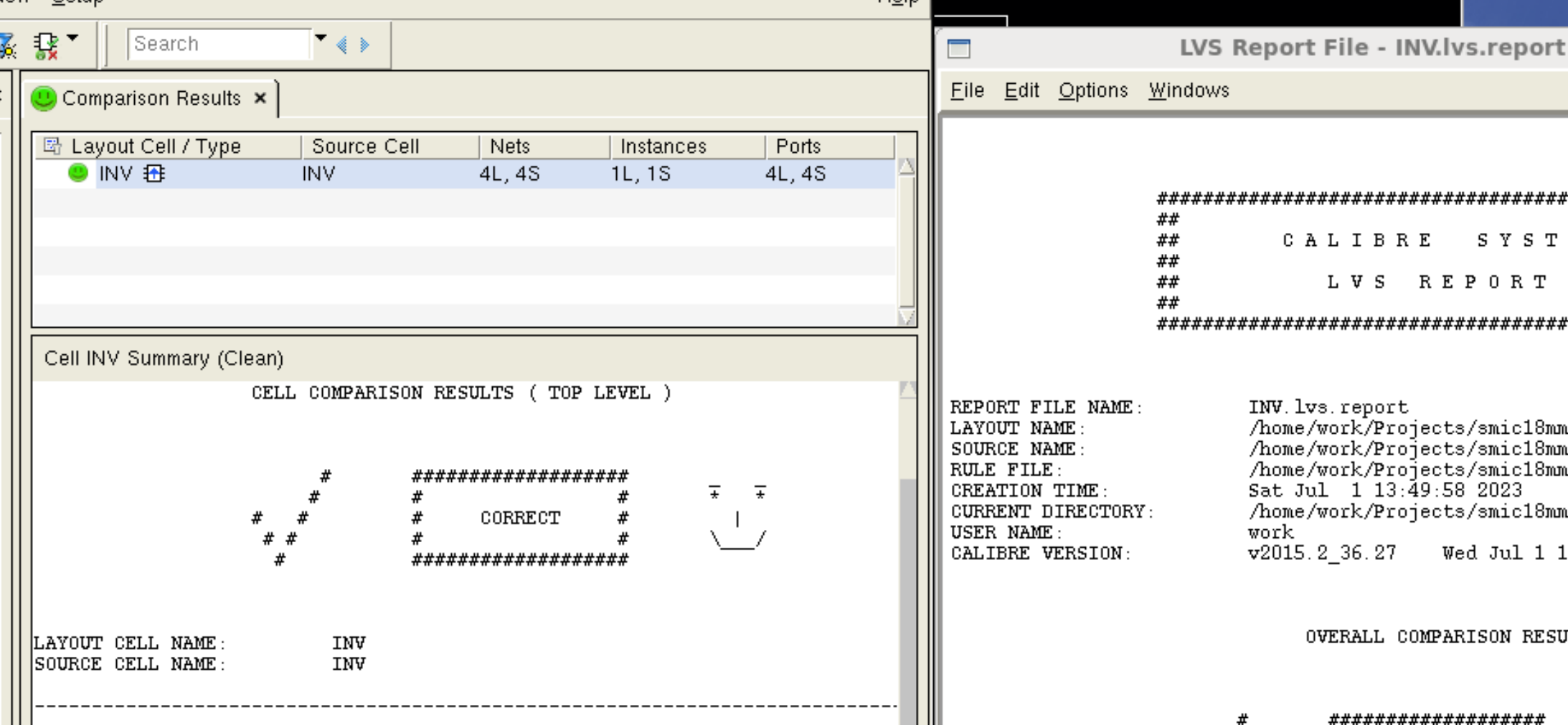Open Options menu in LVS Report window
The height and width of the screenshot is (725, 1568).
1093,90
